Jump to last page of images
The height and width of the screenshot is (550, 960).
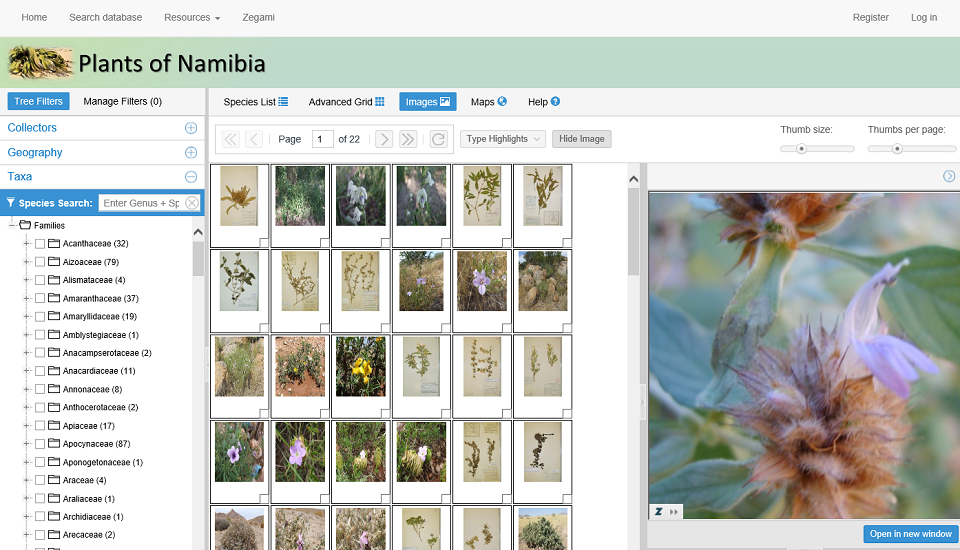point(408,139)
